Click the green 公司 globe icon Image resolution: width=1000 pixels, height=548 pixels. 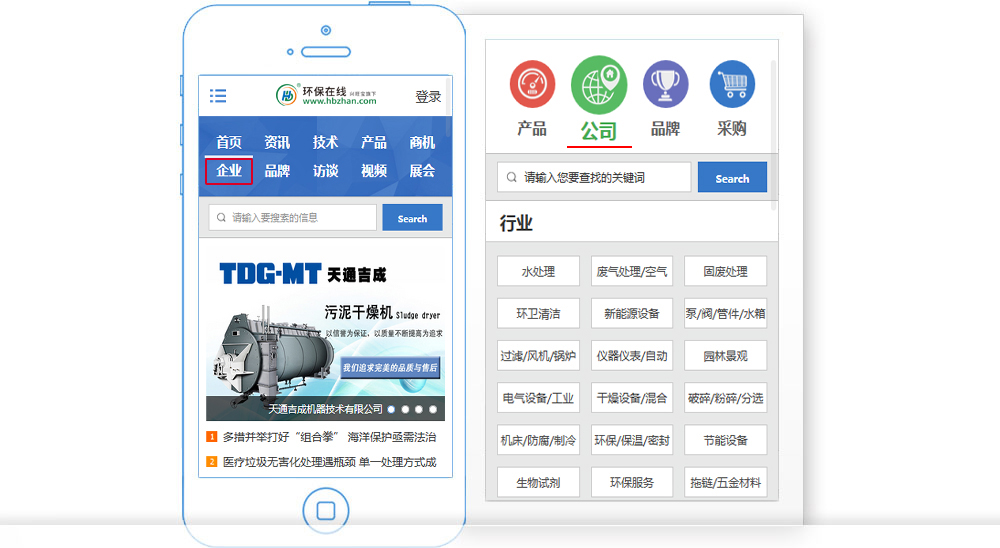[x=599, y=85]
